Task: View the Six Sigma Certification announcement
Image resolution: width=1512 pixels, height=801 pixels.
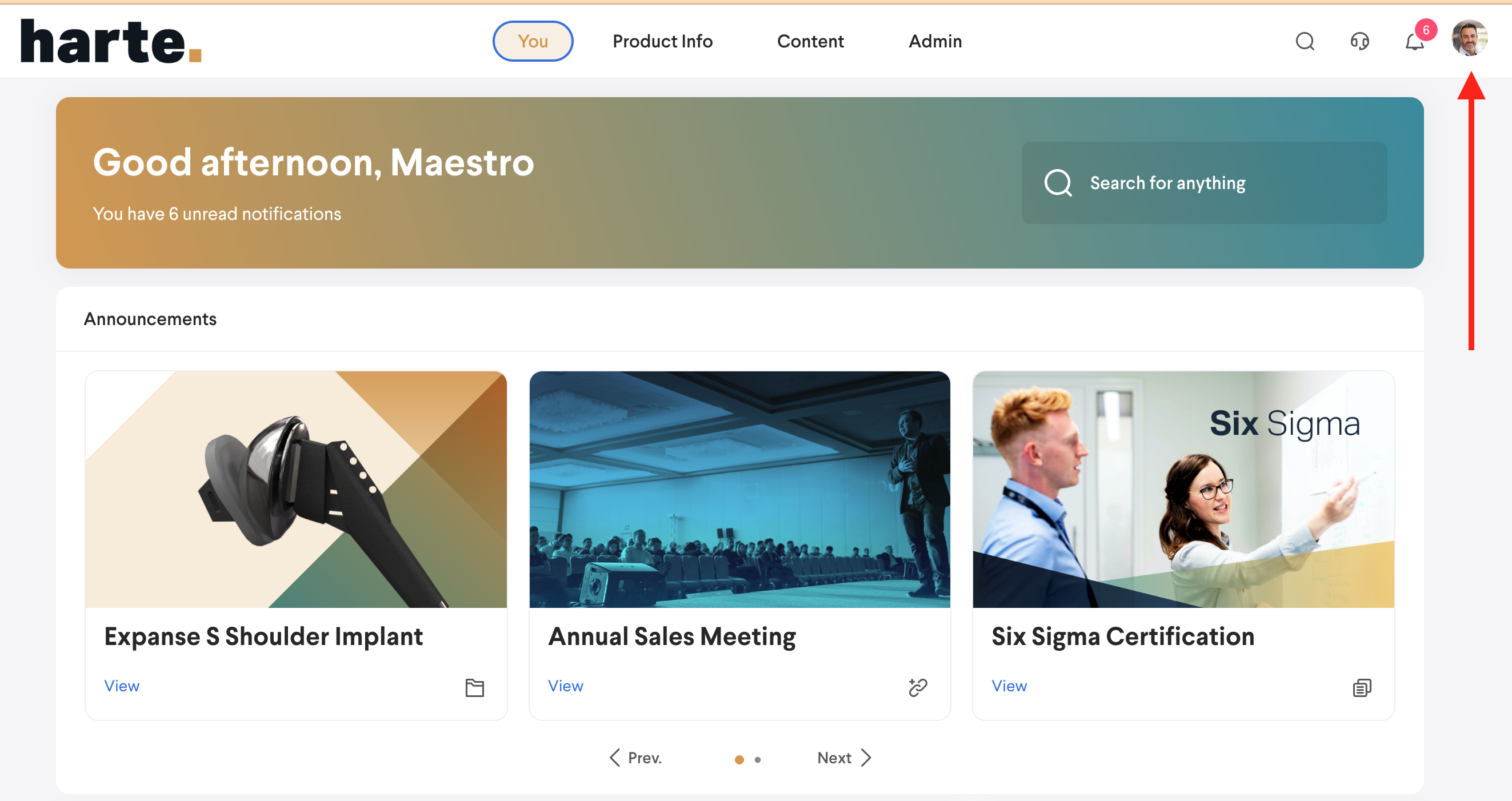Action: click(x=1009, y=686)
